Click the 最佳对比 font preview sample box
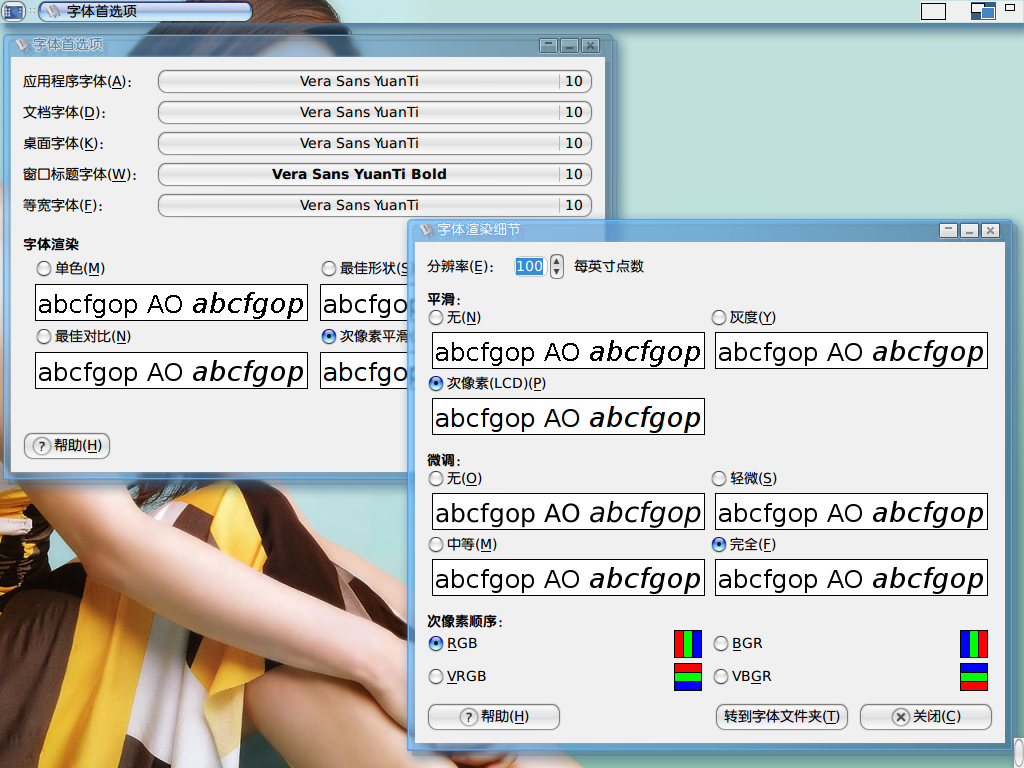Screen dimensions: 1024x768 [x=171, y=371]
